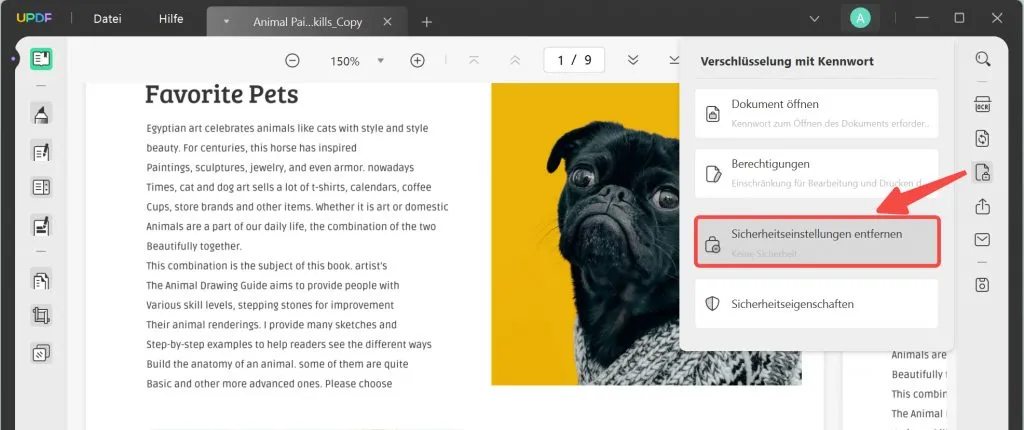Zoom in with plus button
The image size is (1024, 430).
coord(417,61)
